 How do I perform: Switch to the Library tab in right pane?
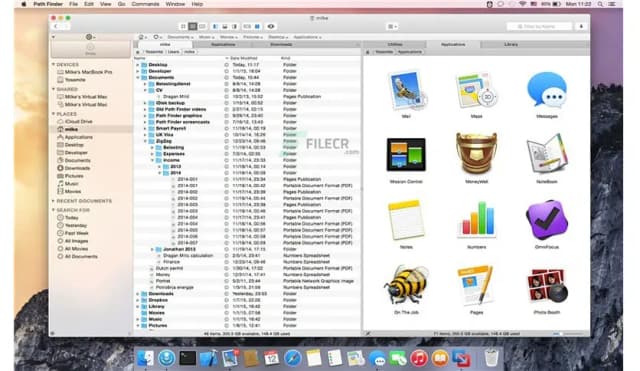(511, 44)
